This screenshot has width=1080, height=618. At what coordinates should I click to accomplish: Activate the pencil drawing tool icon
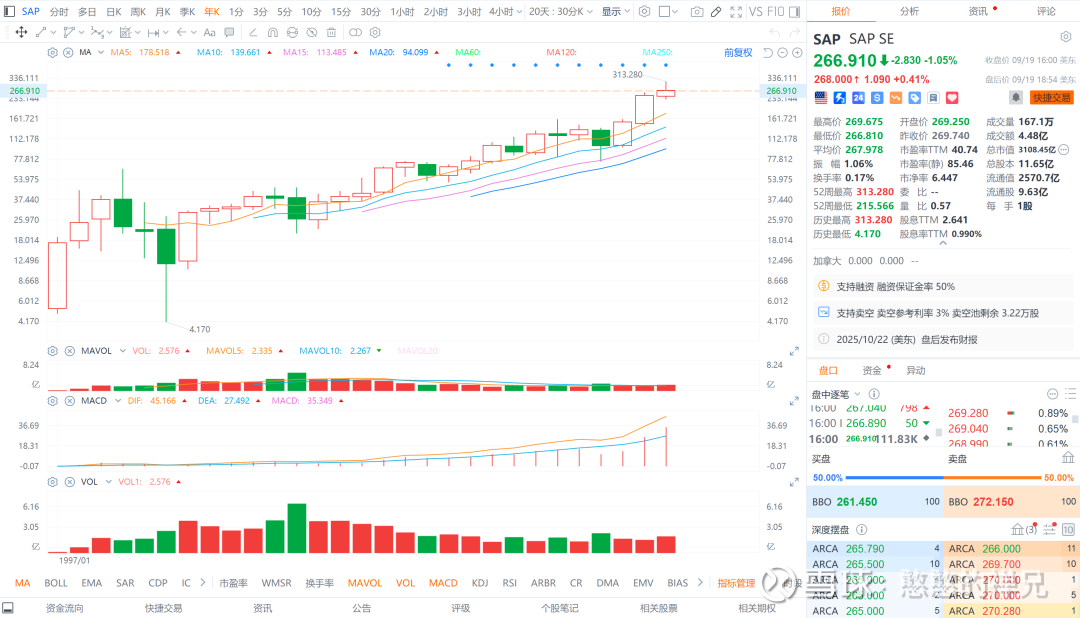(716, 12)
